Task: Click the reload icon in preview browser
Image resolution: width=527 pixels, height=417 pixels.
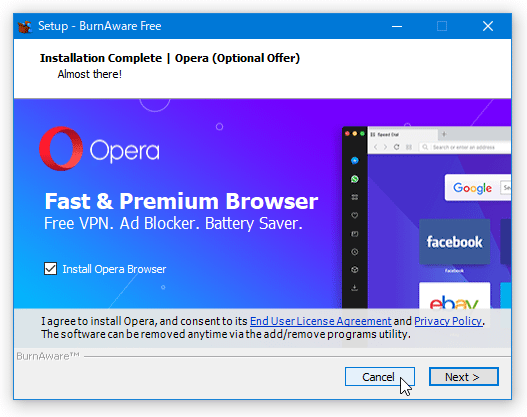Action: tap(397, 147)
